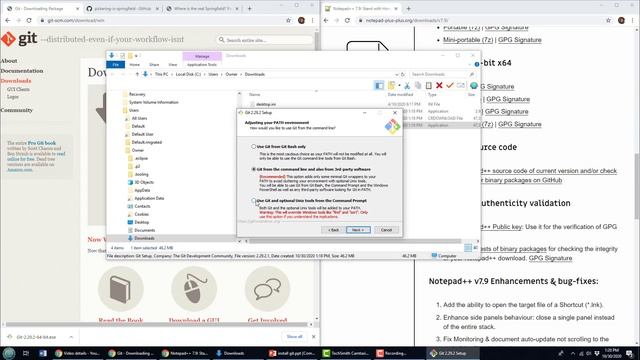Sort by the Date modified column header

pyautogui.click(x=400, y=95)
